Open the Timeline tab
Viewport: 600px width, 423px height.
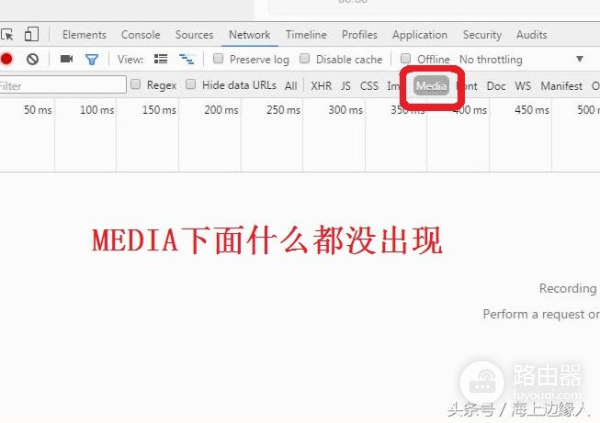point(306,35)
